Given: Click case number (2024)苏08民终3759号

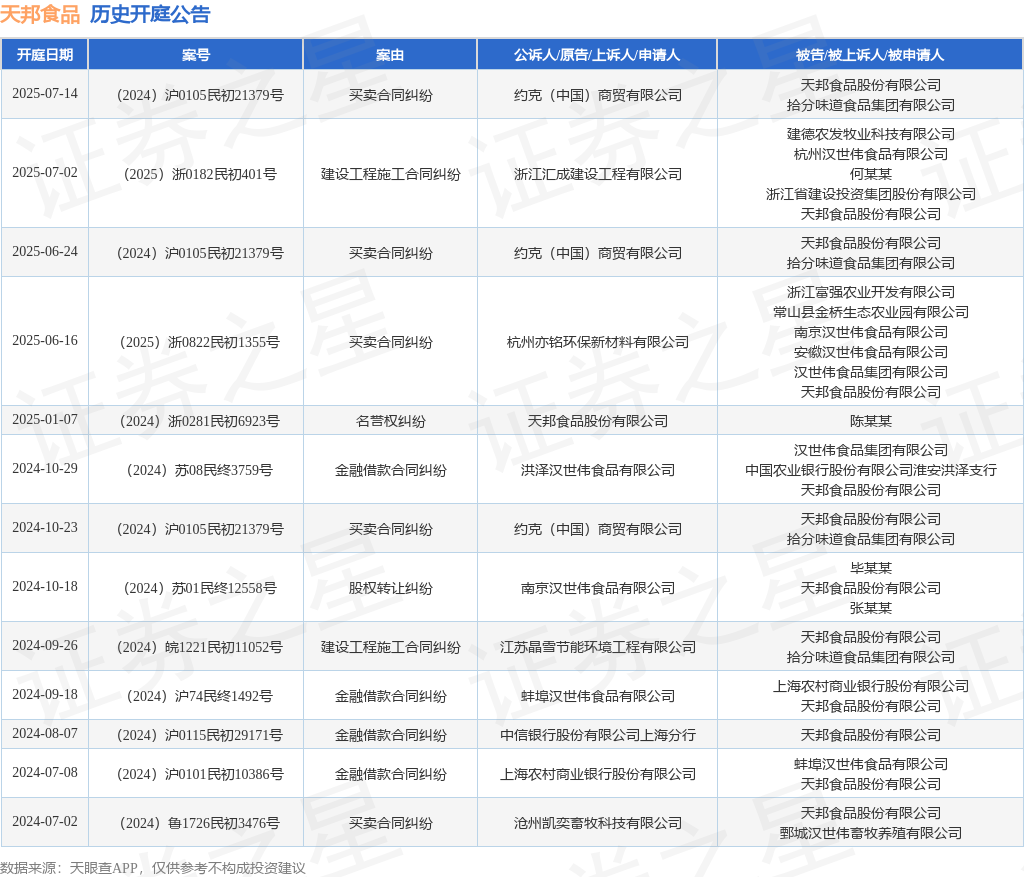Looking at the screenshot, I should click(200, 470).
